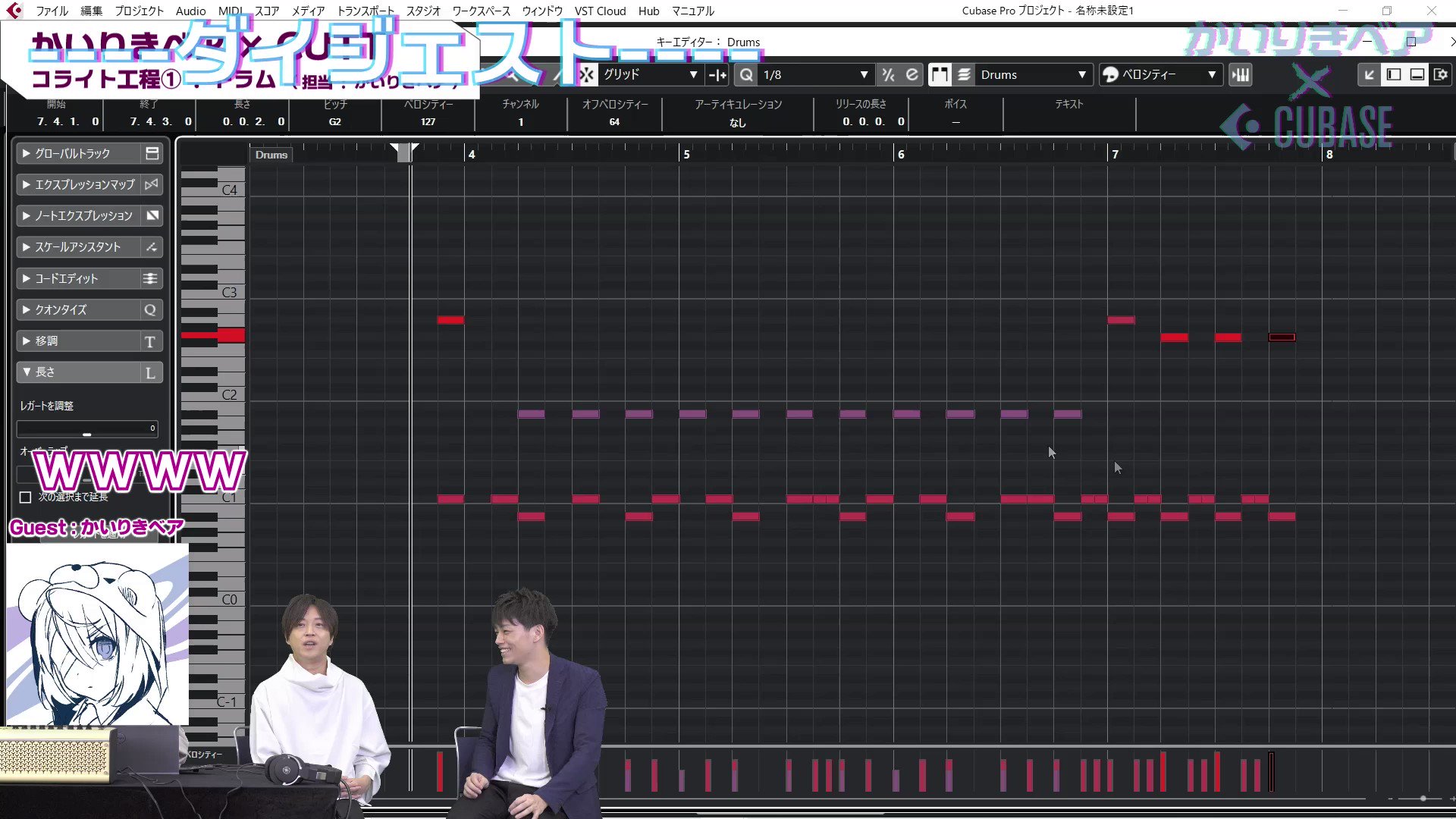The width and height of the screenshot is (1456, 819).
Task: Open the グリッド snap type dropdown
Action: [651, 74]
